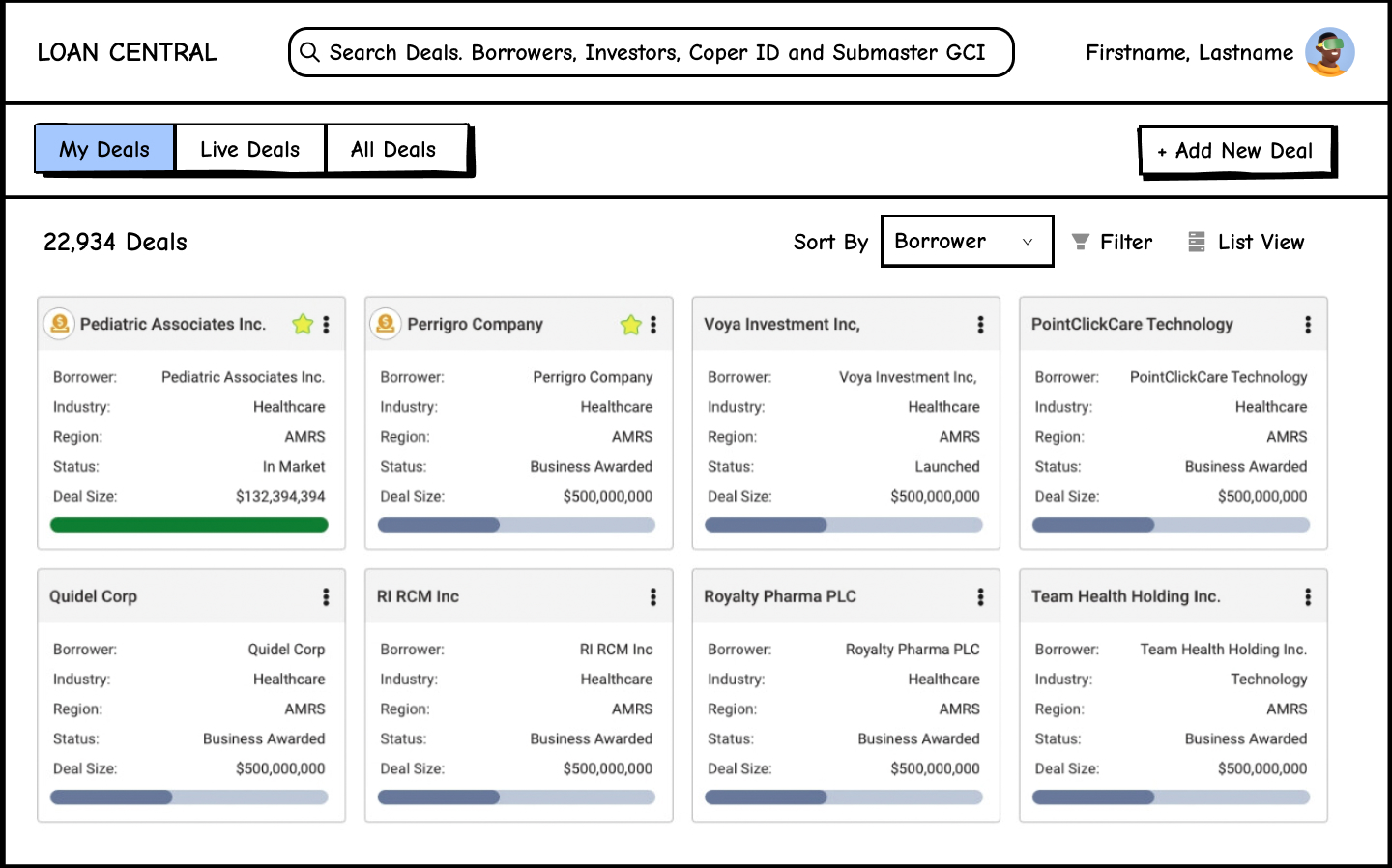This screenshot has height=868, width=1392.
Task: Switch to List View icon
Action: coord(1197,242)
